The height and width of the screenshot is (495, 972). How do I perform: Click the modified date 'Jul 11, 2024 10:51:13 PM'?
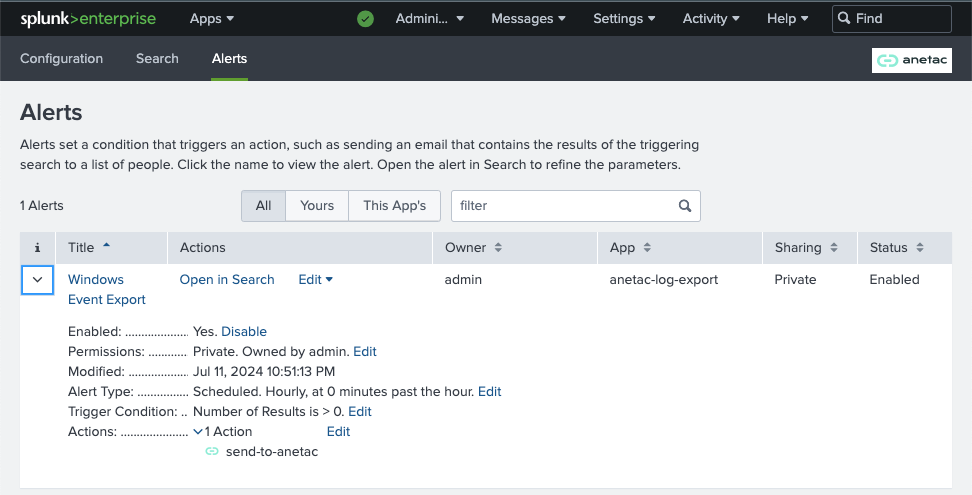(x=264, y=372)
